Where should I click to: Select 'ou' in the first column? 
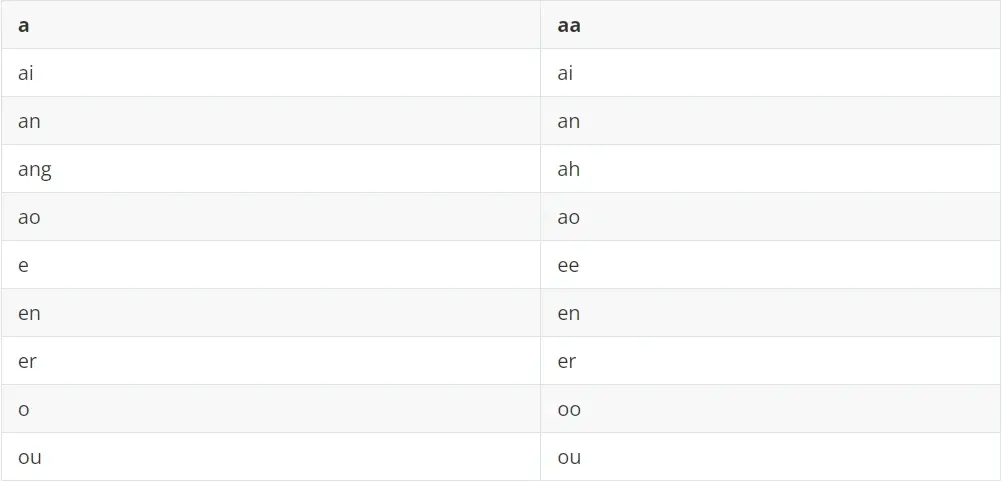pos(270,456)
